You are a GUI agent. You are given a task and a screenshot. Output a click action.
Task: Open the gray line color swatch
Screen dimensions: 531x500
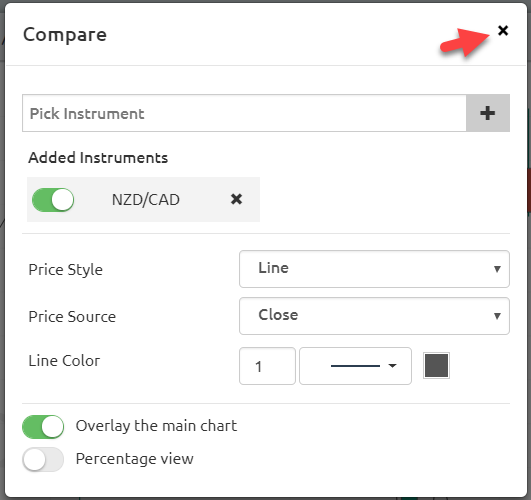coord(437,366)
